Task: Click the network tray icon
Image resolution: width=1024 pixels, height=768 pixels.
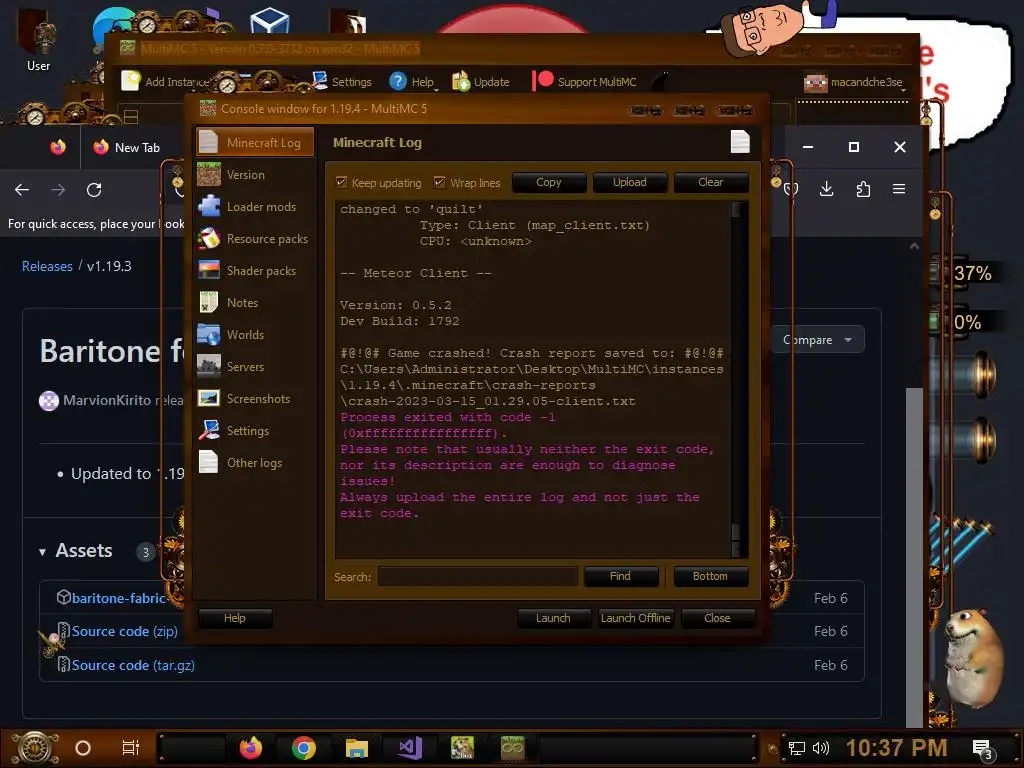Action: (797, 748)
